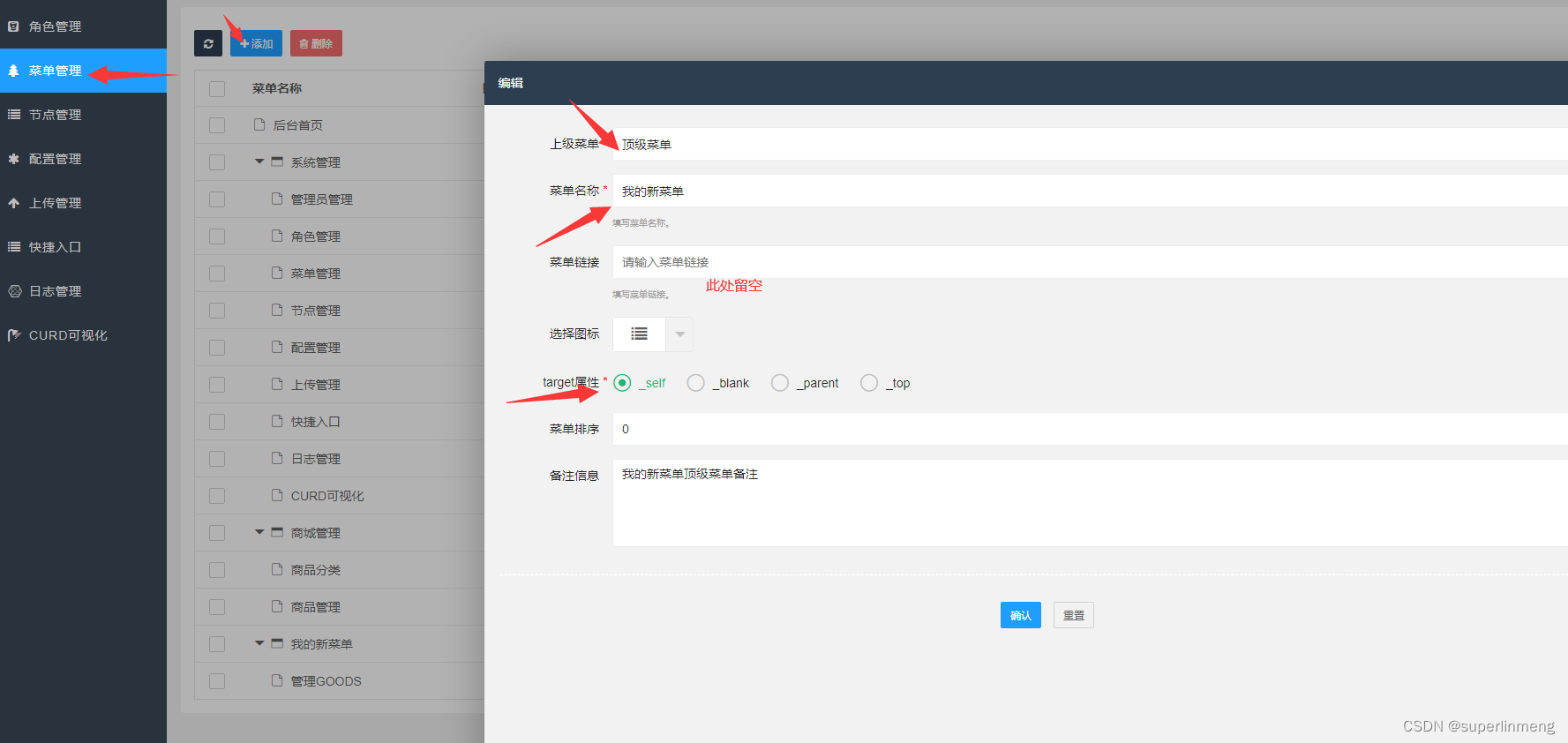Image resolution: width=1568 pixels, height=743 pixels.
Task: Select the _parent target radio button
Action: click(x=780, y=383)
